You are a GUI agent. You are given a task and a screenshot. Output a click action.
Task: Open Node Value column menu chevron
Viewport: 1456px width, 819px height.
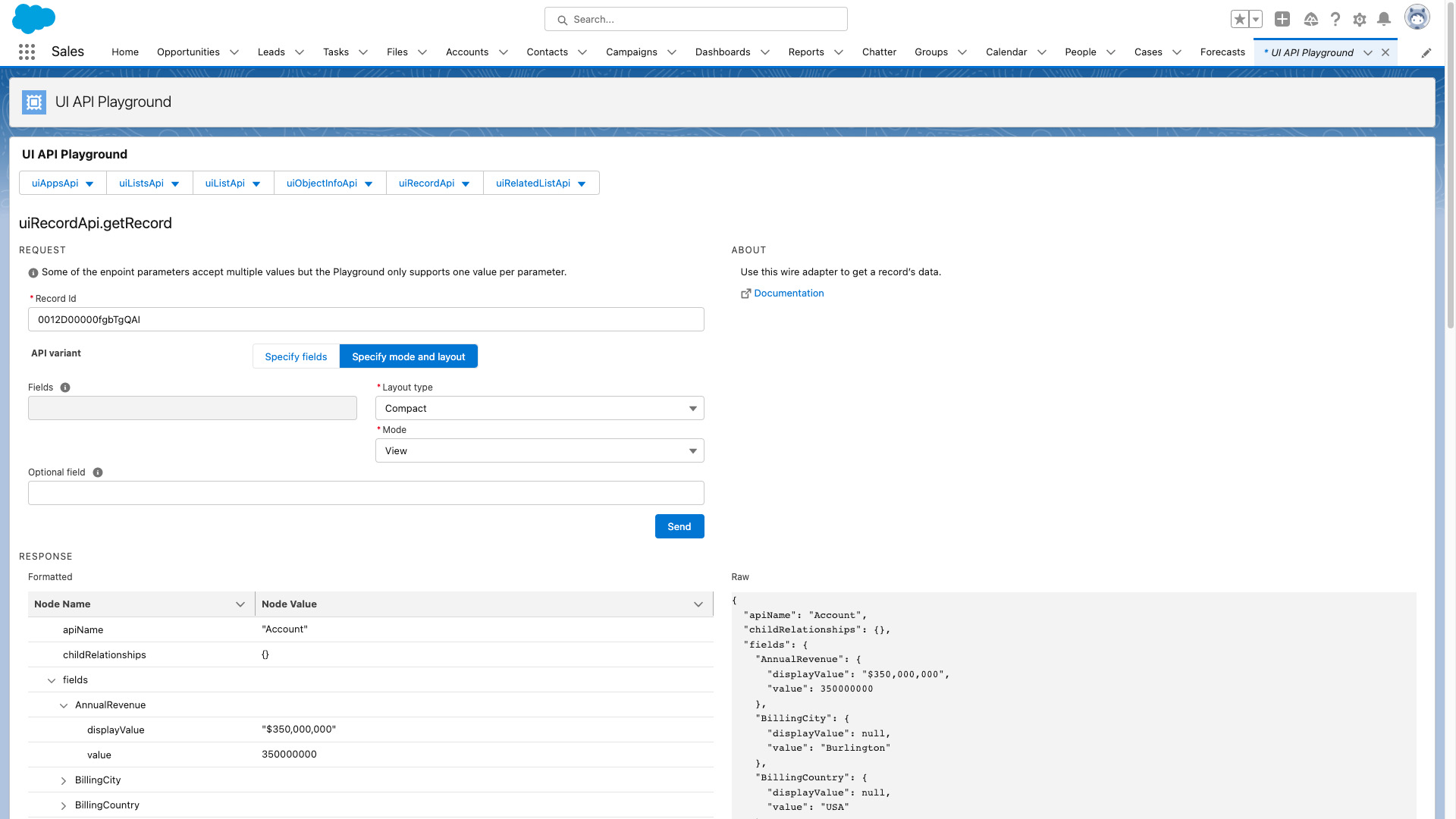point(698,604)
